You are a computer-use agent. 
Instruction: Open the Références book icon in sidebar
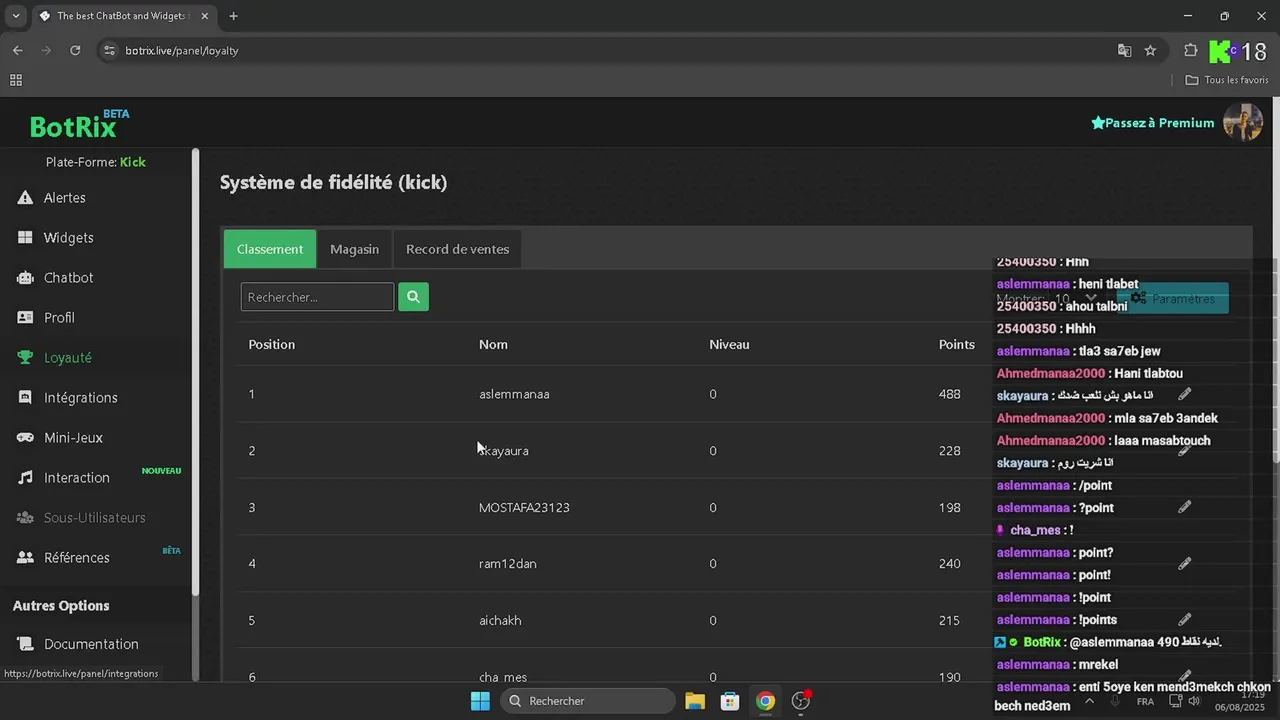pos(25,558)
